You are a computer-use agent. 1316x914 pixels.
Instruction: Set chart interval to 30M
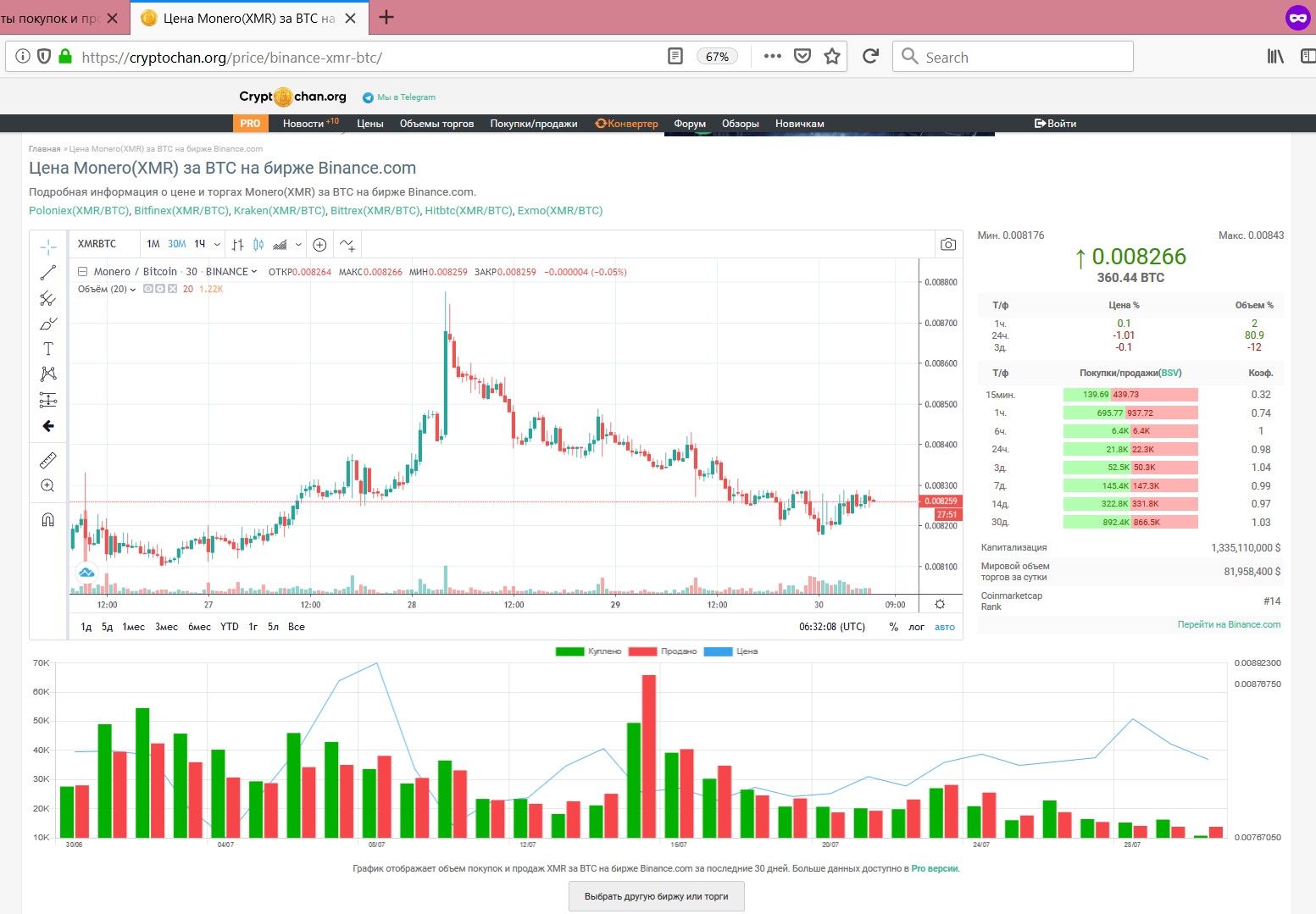point(176,244)
